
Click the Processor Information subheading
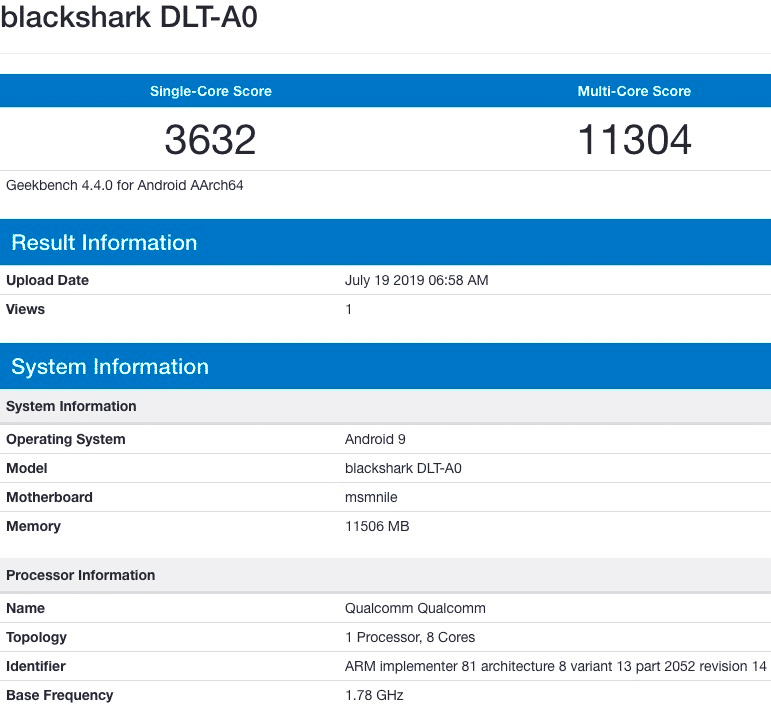tap(81, 575)
